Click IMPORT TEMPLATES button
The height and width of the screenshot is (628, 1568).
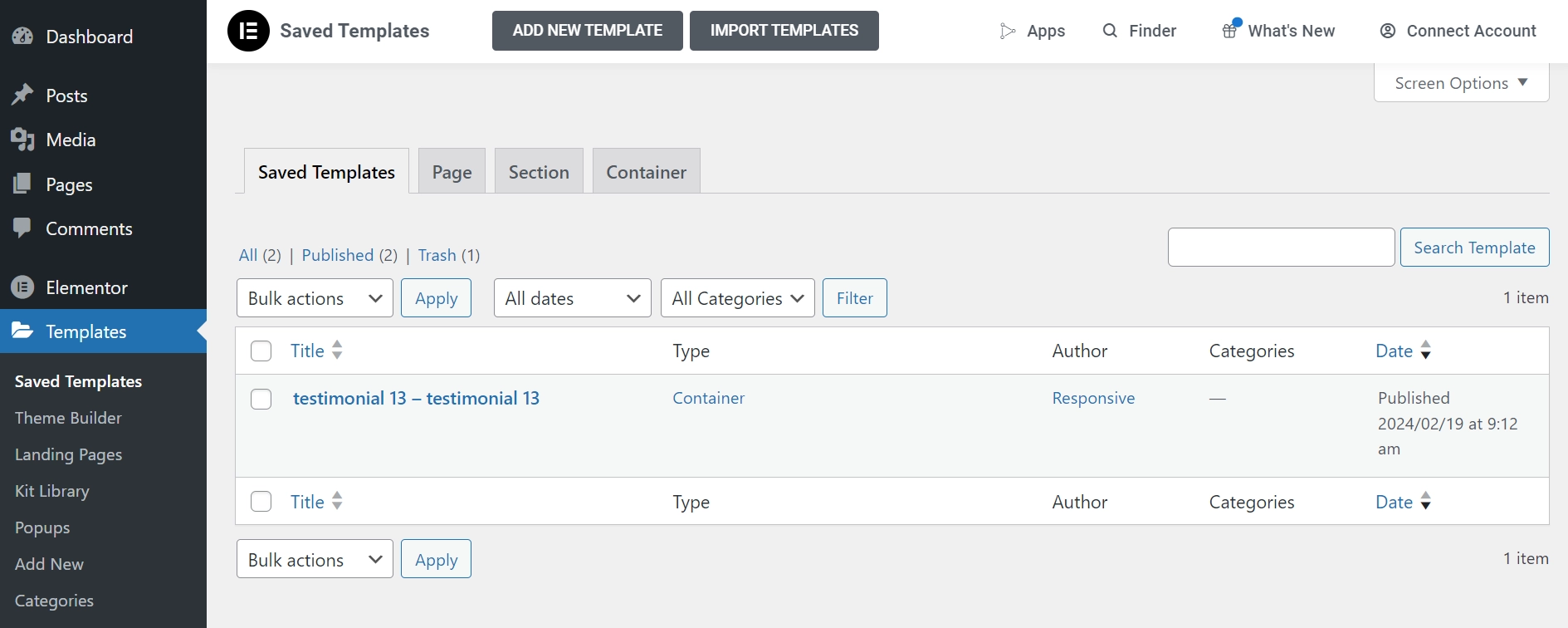click(784, 31)
